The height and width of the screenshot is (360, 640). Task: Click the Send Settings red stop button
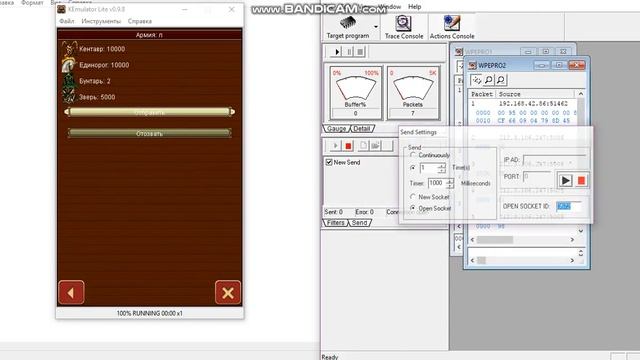coord(581,180)
